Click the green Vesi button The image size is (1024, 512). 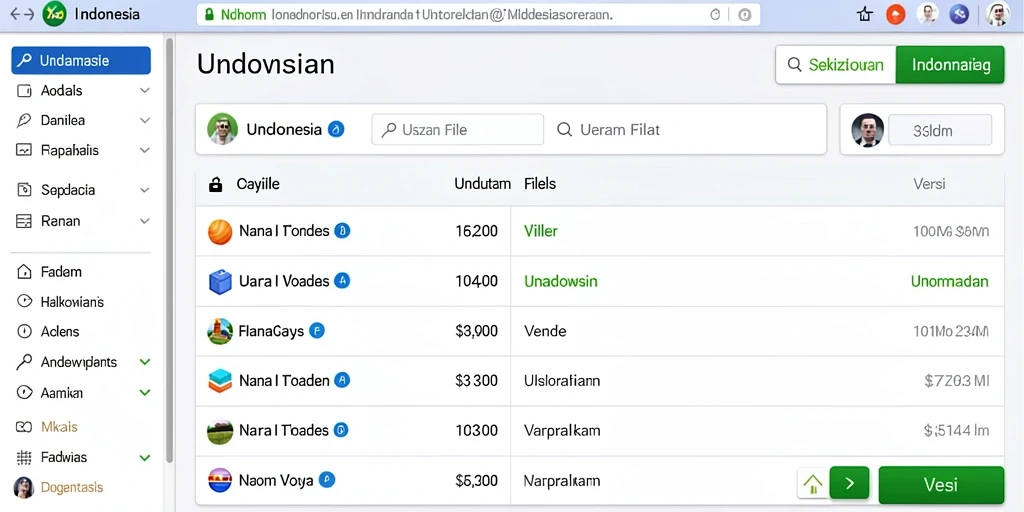(x=941, y=485)
